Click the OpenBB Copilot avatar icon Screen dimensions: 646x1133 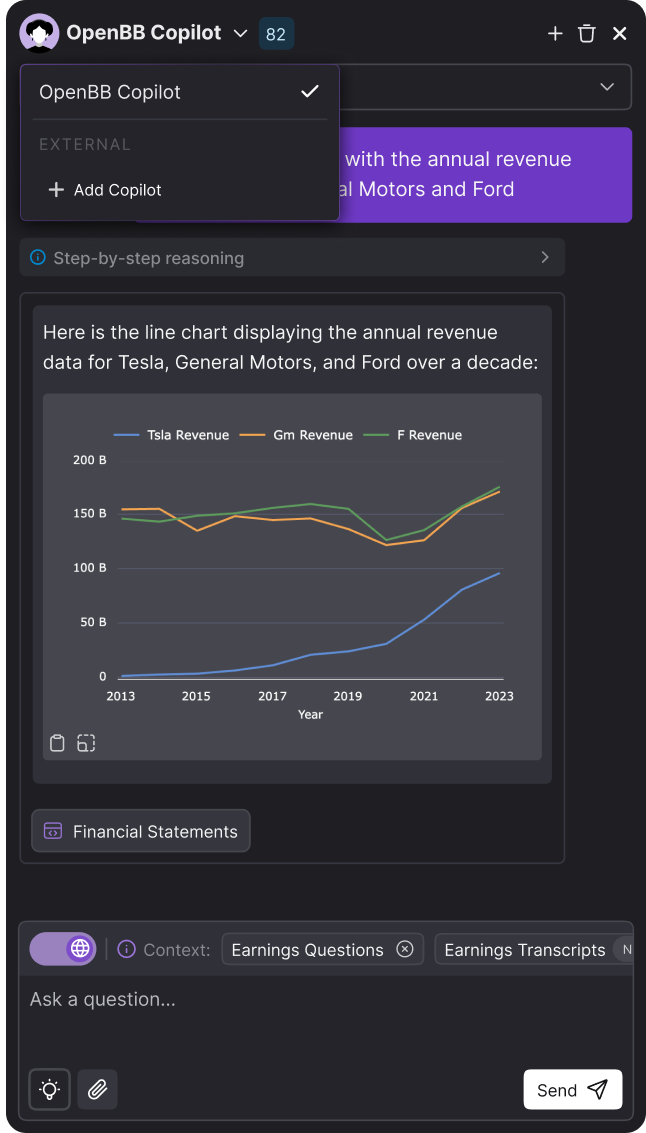click(39, 33)
